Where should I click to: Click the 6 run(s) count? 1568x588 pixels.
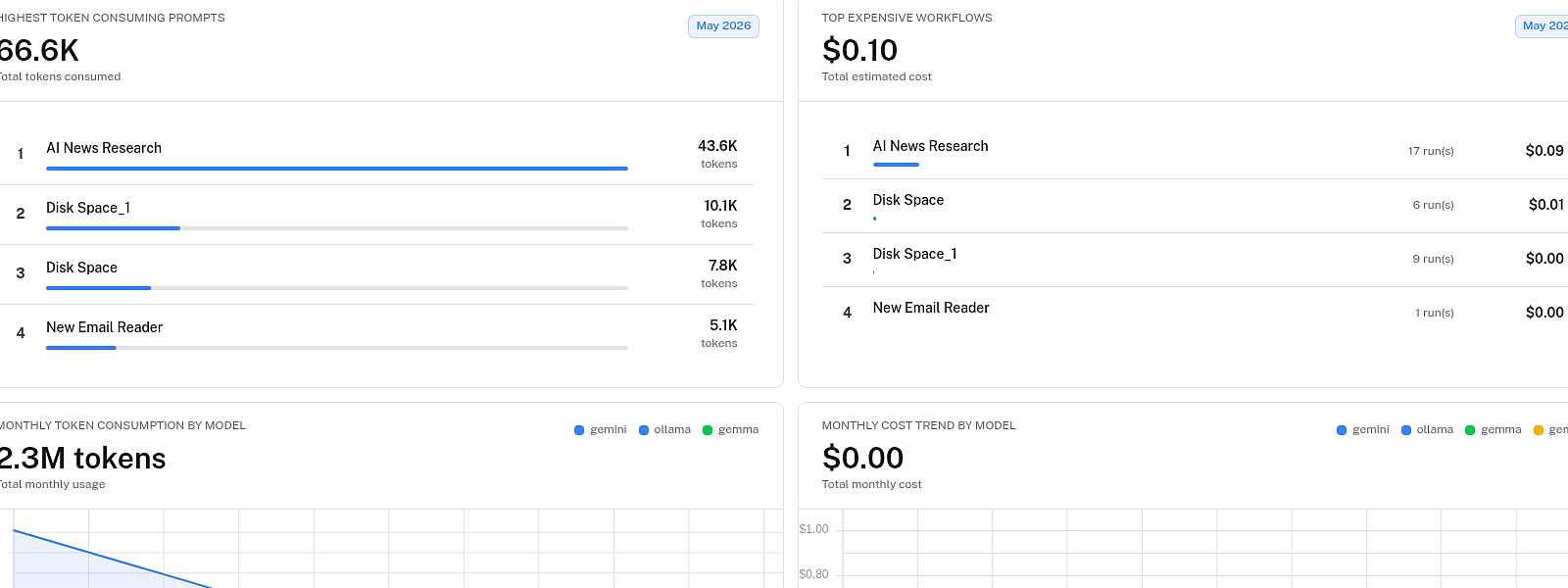pyautogui.click(x=1433, y=205)
